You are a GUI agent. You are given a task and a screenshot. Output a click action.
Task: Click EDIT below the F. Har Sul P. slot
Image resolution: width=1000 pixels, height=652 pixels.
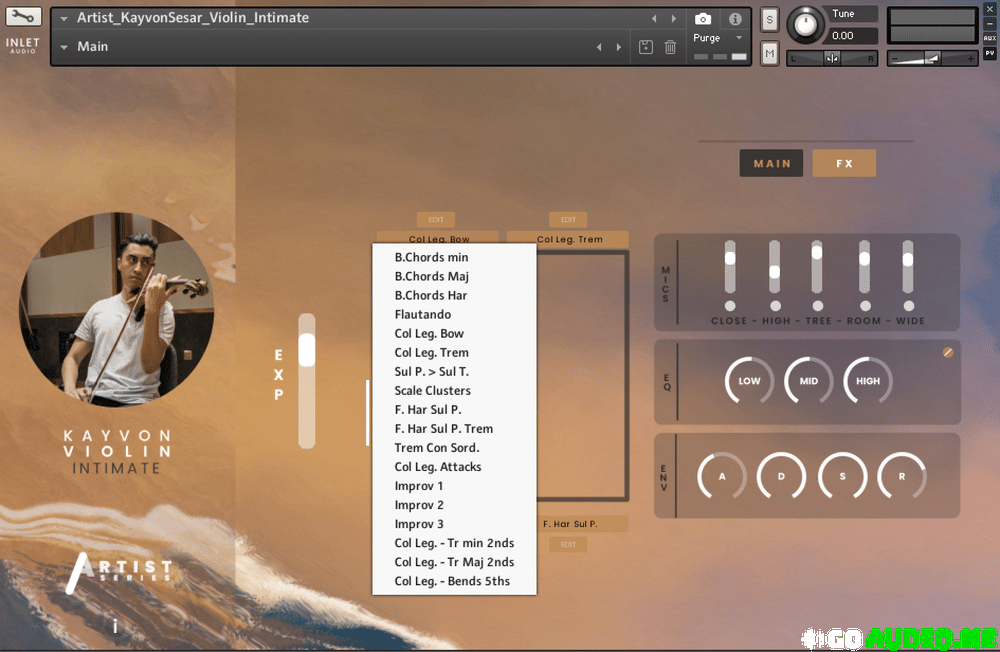pos(568,544)
